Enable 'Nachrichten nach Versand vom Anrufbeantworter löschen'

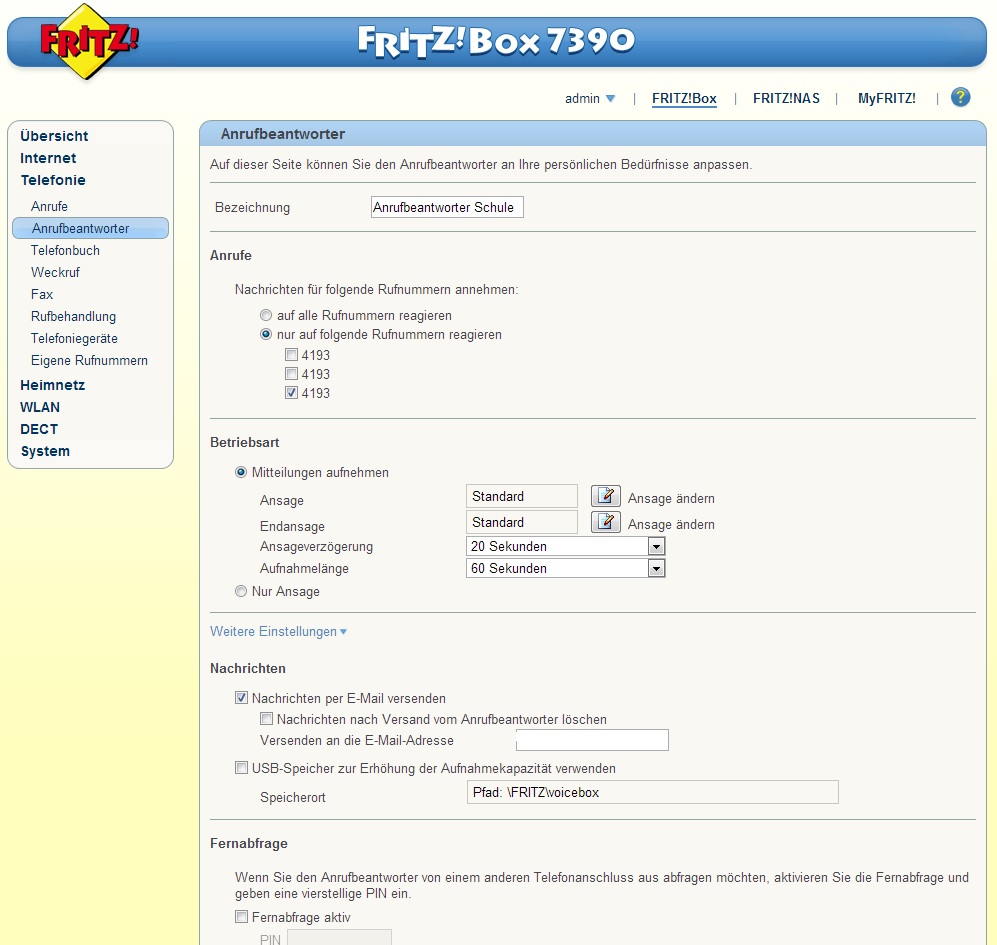click(x=266, y=719)
